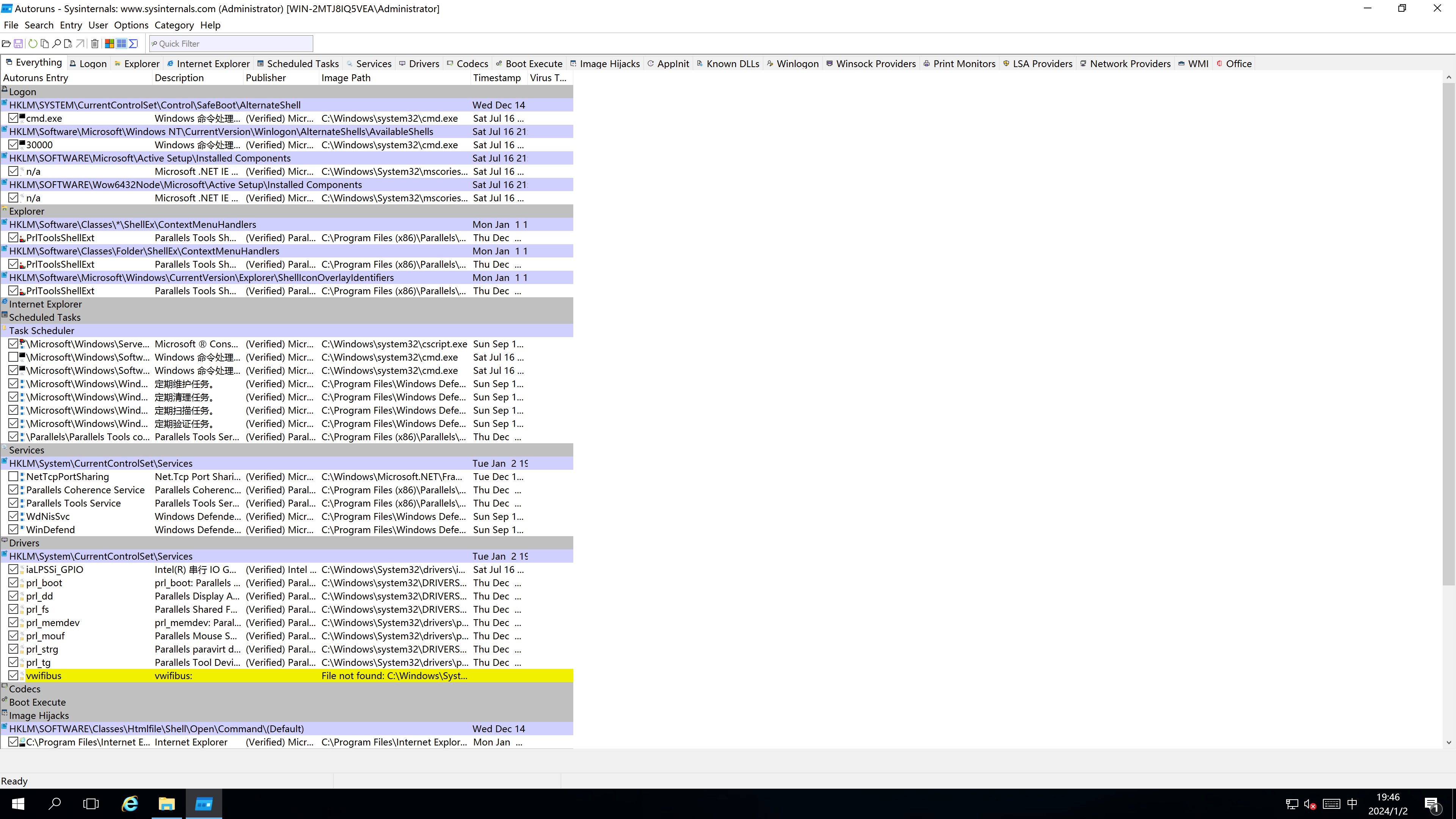Sort by the Description column header
Image resolution: width=1456 pixels, height=819 pixels.
[x=198, y=77]
